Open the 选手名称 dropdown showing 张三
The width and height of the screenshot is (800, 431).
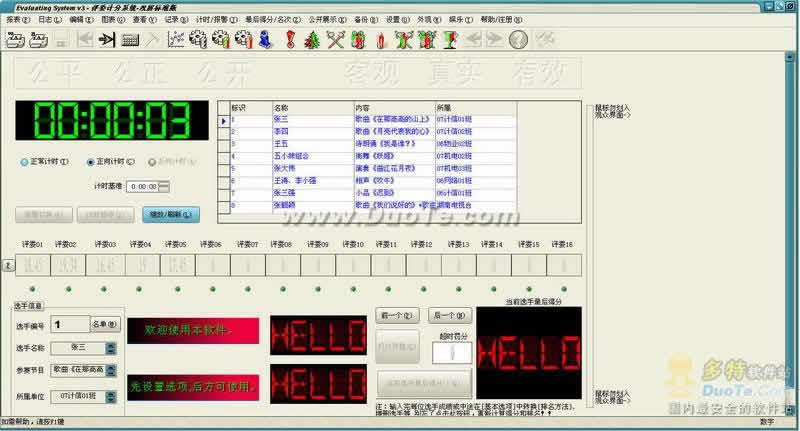[111, 348]
